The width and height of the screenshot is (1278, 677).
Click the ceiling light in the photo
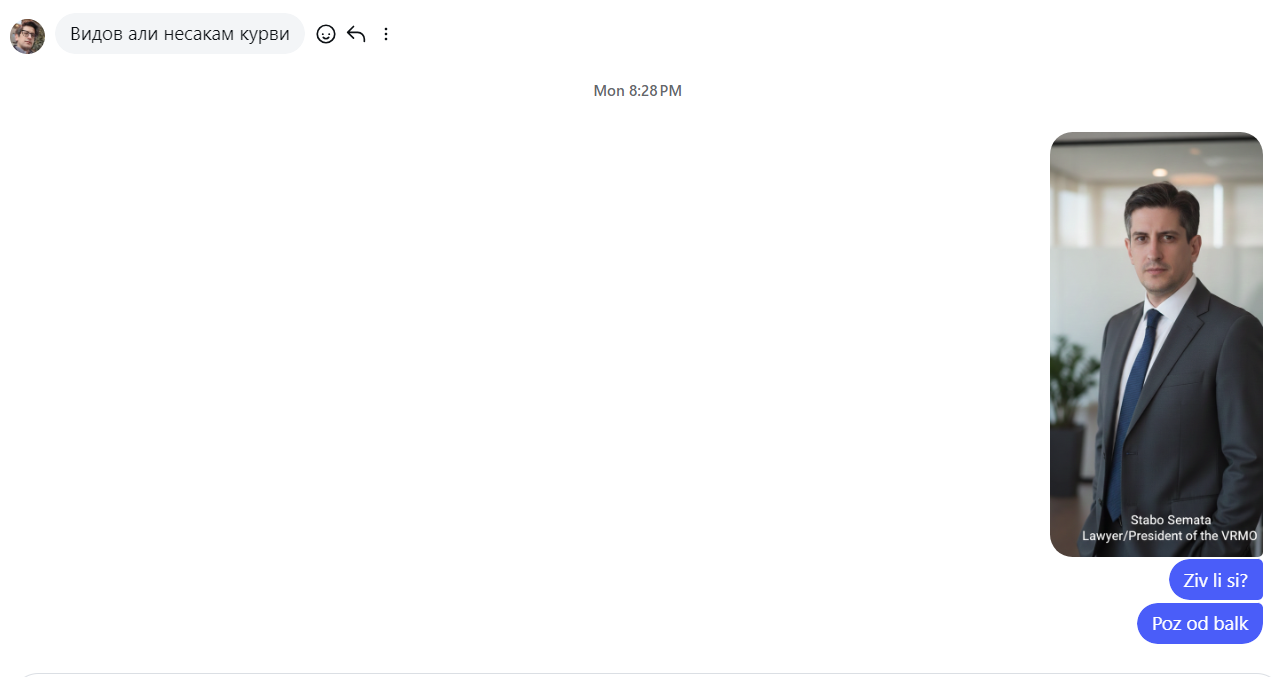click(x=1160, y=173)
